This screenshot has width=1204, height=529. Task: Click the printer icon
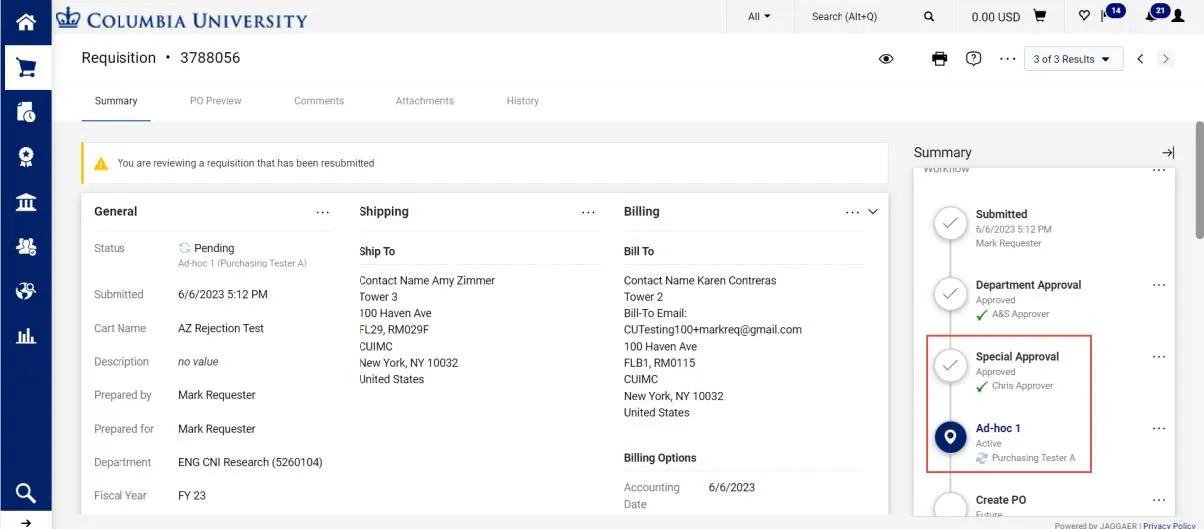(x=939, y=59)
